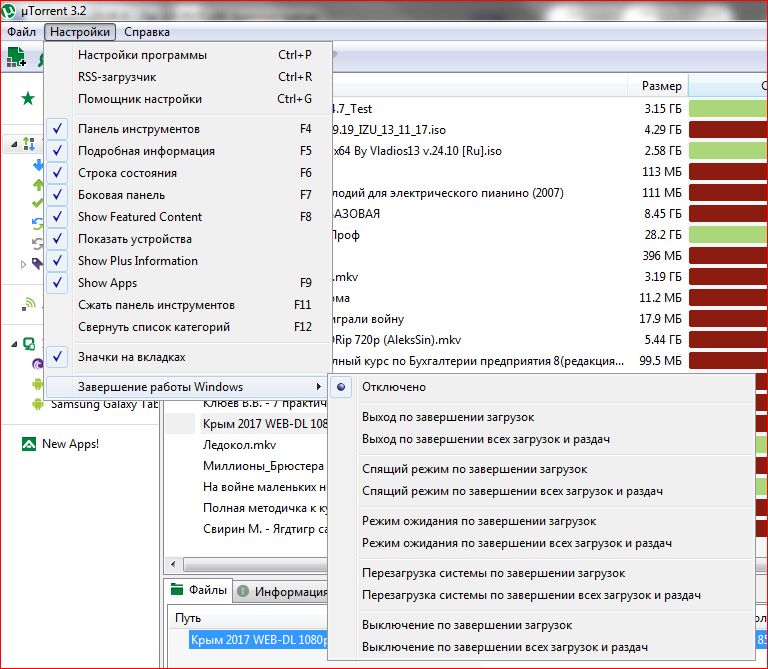Open Завершение работы Windows submenu arrow
Image resolution: width=768 pixels, height=669 pixels.
319,387
